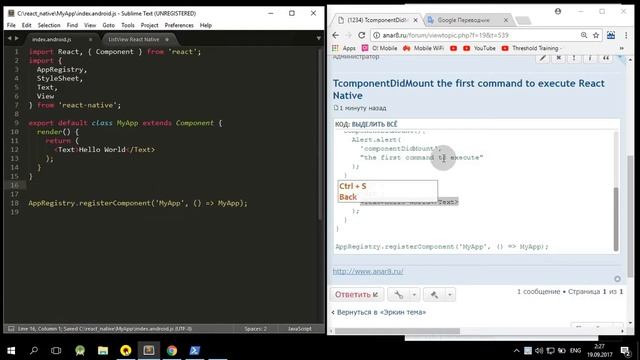Open the Preferences menu

[x=179, y=25]
